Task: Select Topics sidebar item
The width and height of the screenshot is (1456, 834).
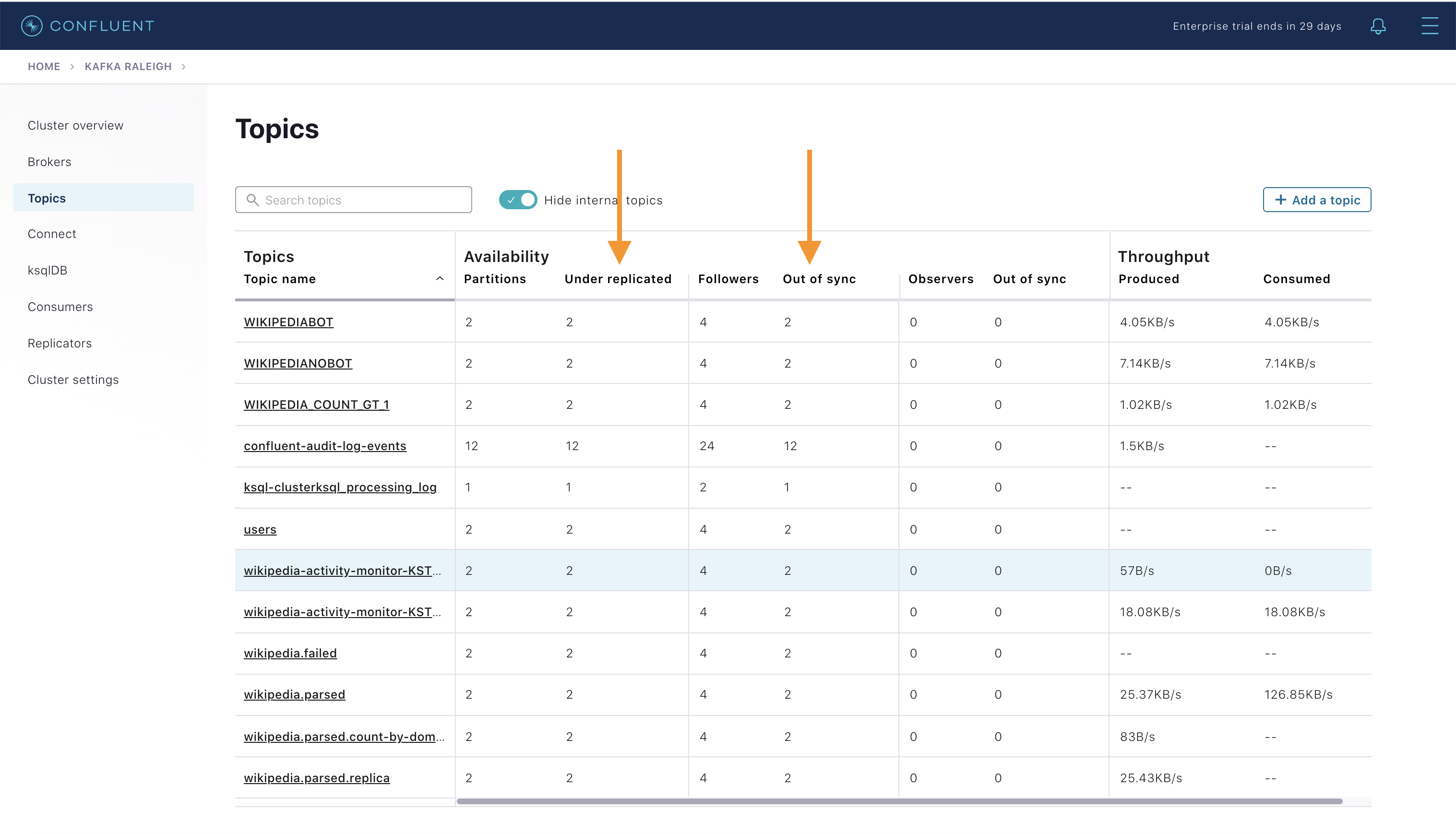Action: click(x=104, y=198)
